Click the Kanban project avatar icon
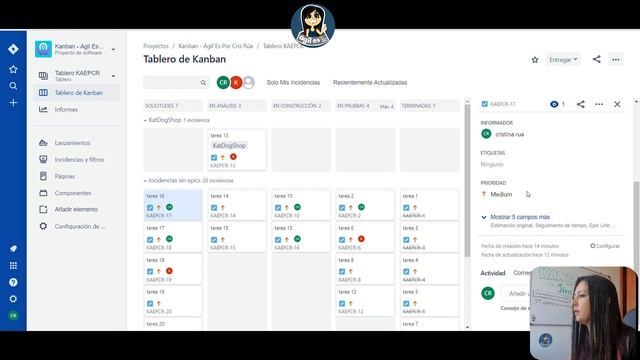This screenshot has height=360, width=640. pos(43,49)
